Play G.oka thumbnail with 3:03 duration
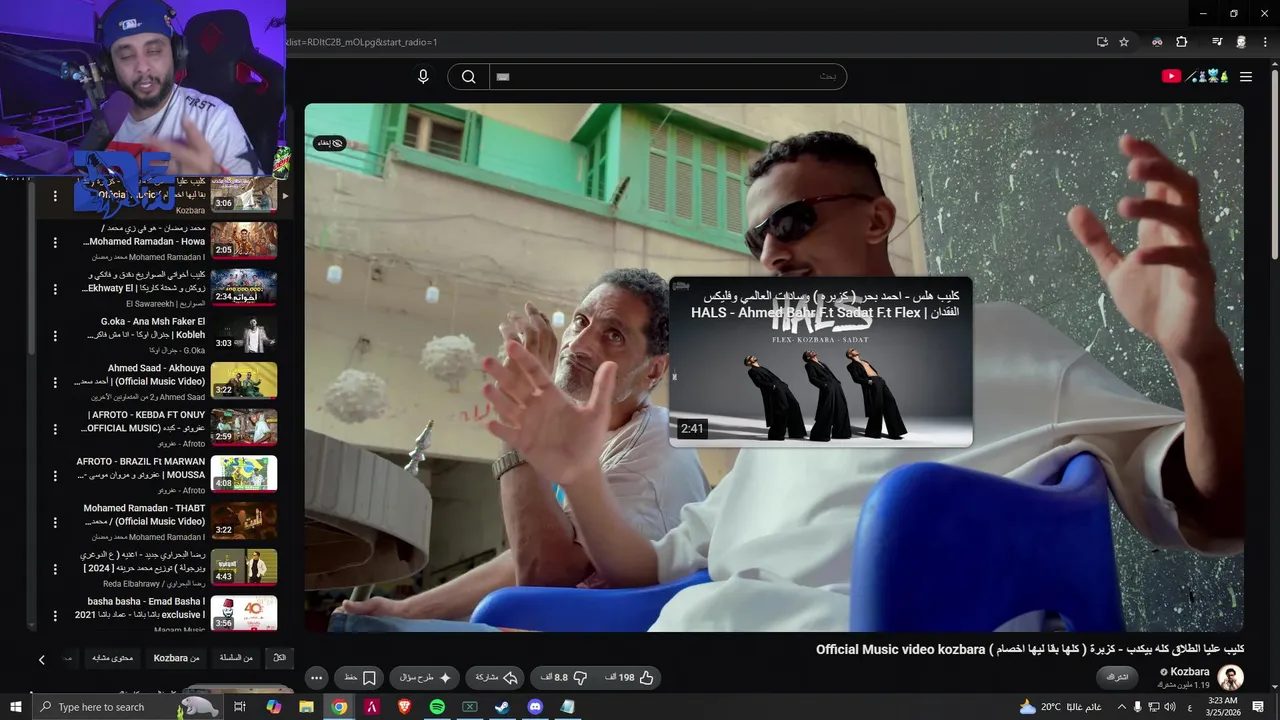Viewport: 1280px width, 720px height. coord(244,334)
